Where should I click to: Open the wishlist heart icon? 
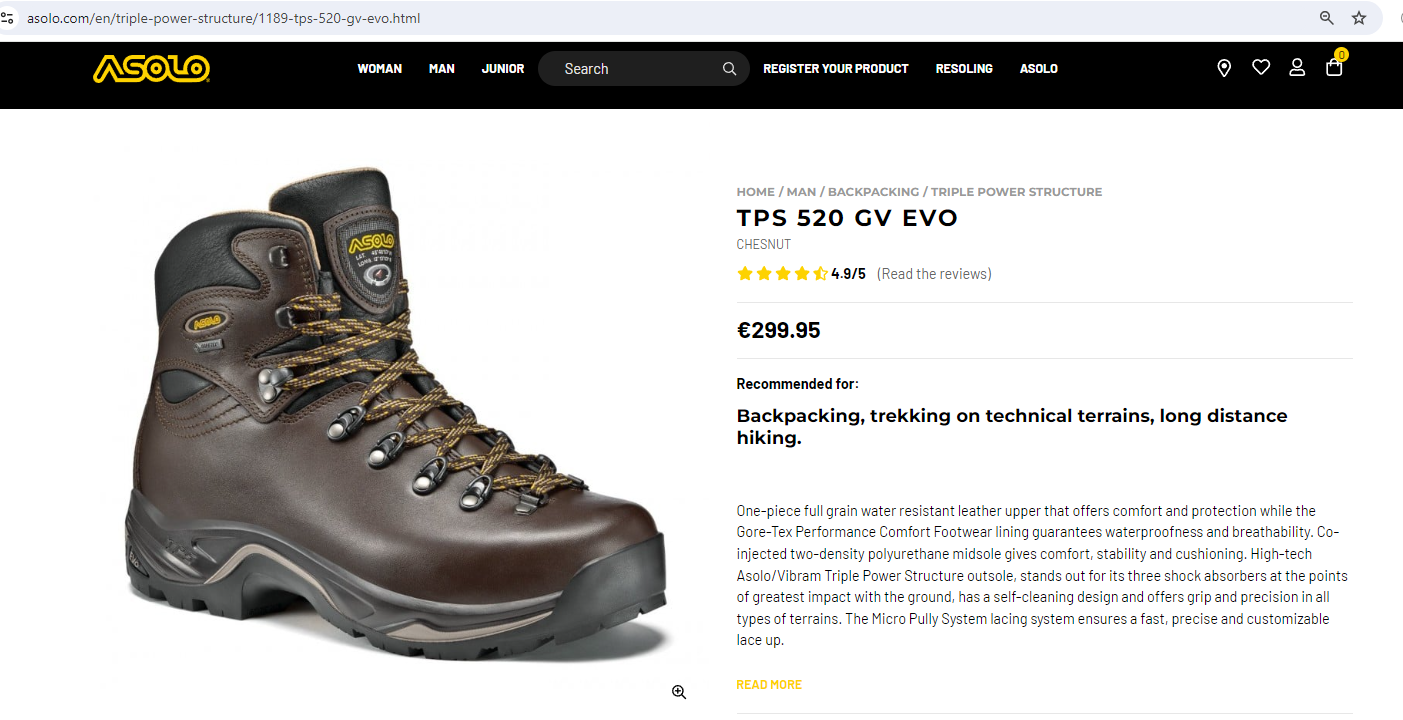point(1261,67)
